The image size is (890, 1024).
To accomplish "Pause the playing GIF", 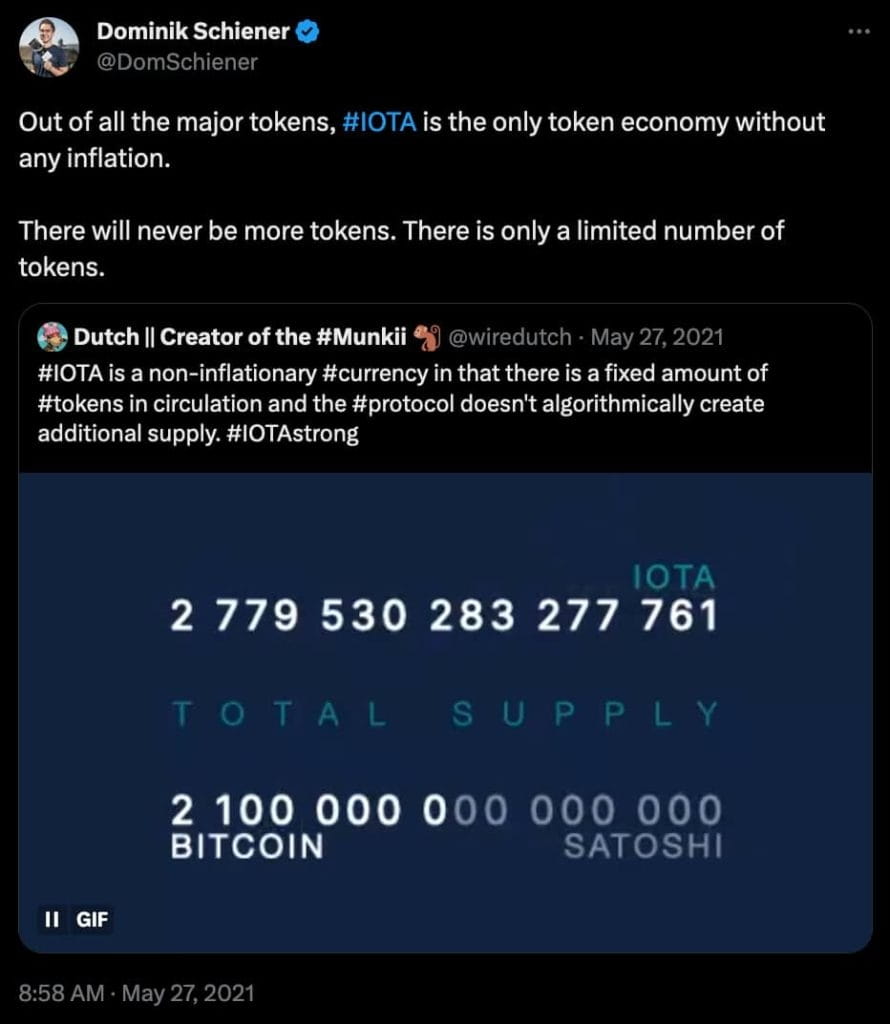I will click(x=51, y=920).
